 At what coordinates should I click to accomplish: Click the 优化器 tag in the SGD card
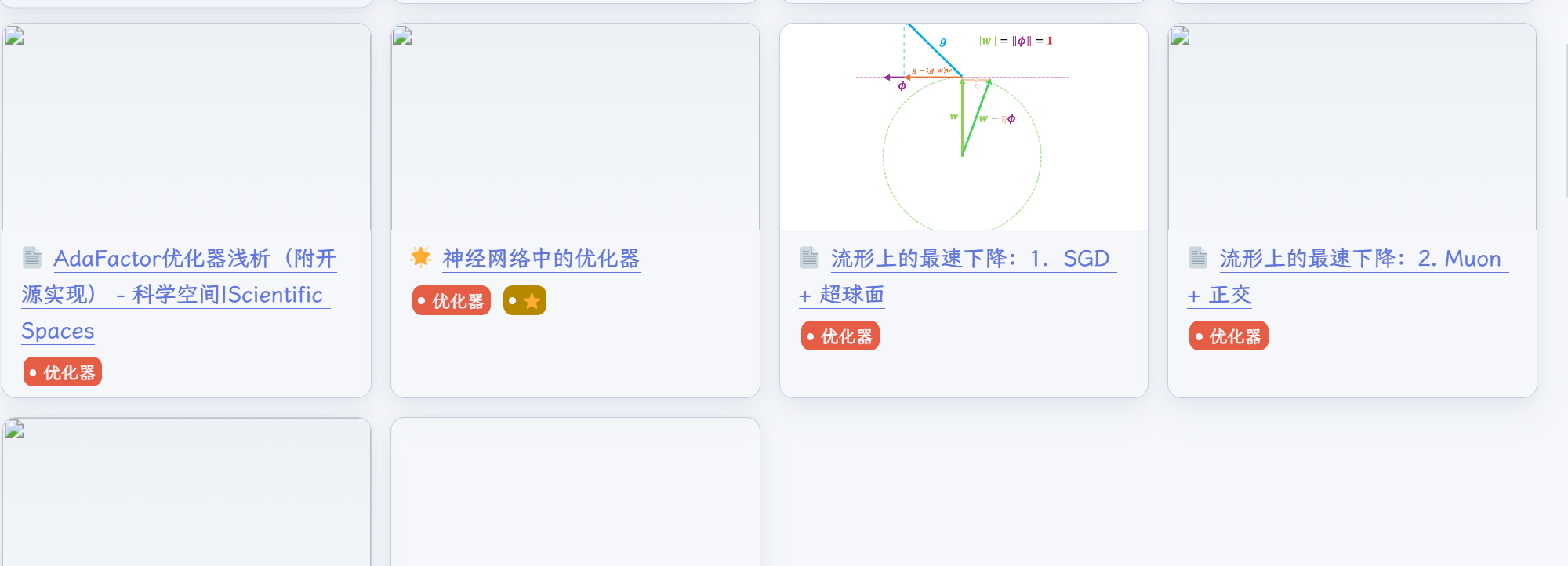pyautogui.click(x=840, y=336)
